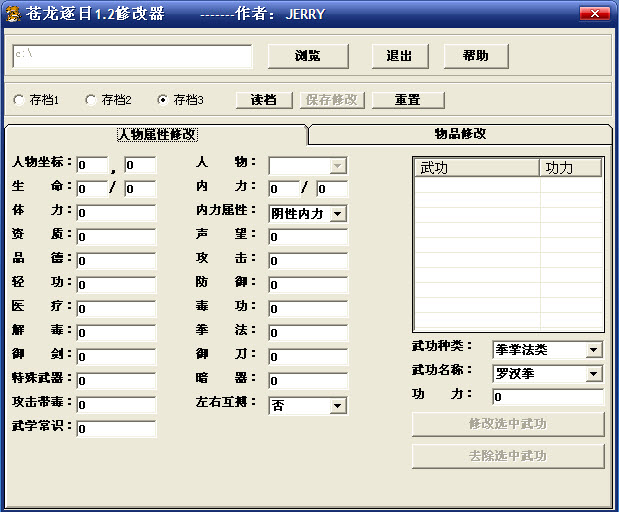The image size is (619, 512).
Task: Click the 御刀 input field
Action: click(308, 357)
